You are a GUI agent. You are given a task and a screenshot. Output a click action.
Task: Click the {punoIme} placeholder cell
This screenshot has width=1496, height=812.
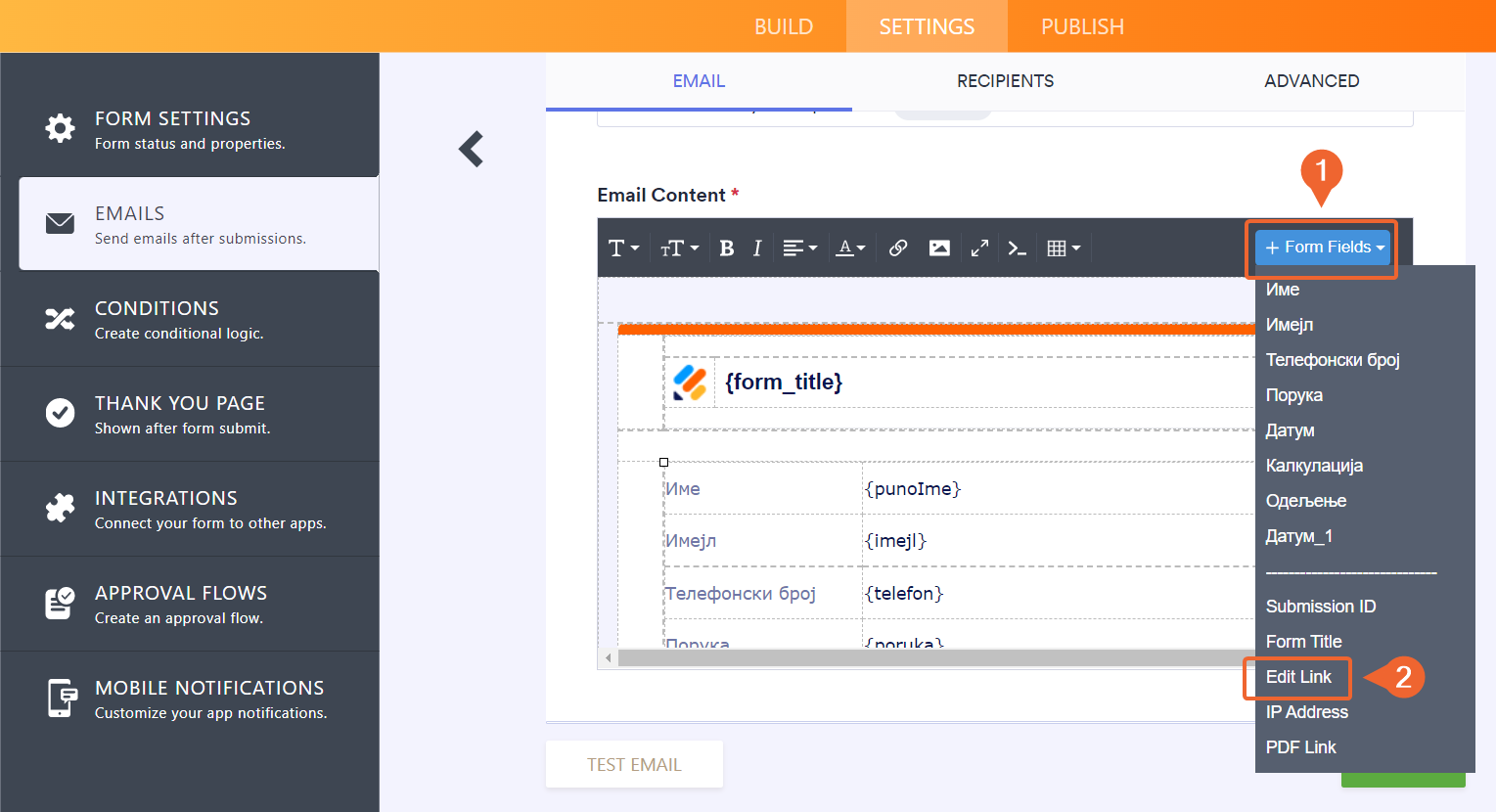point(1059,488)
